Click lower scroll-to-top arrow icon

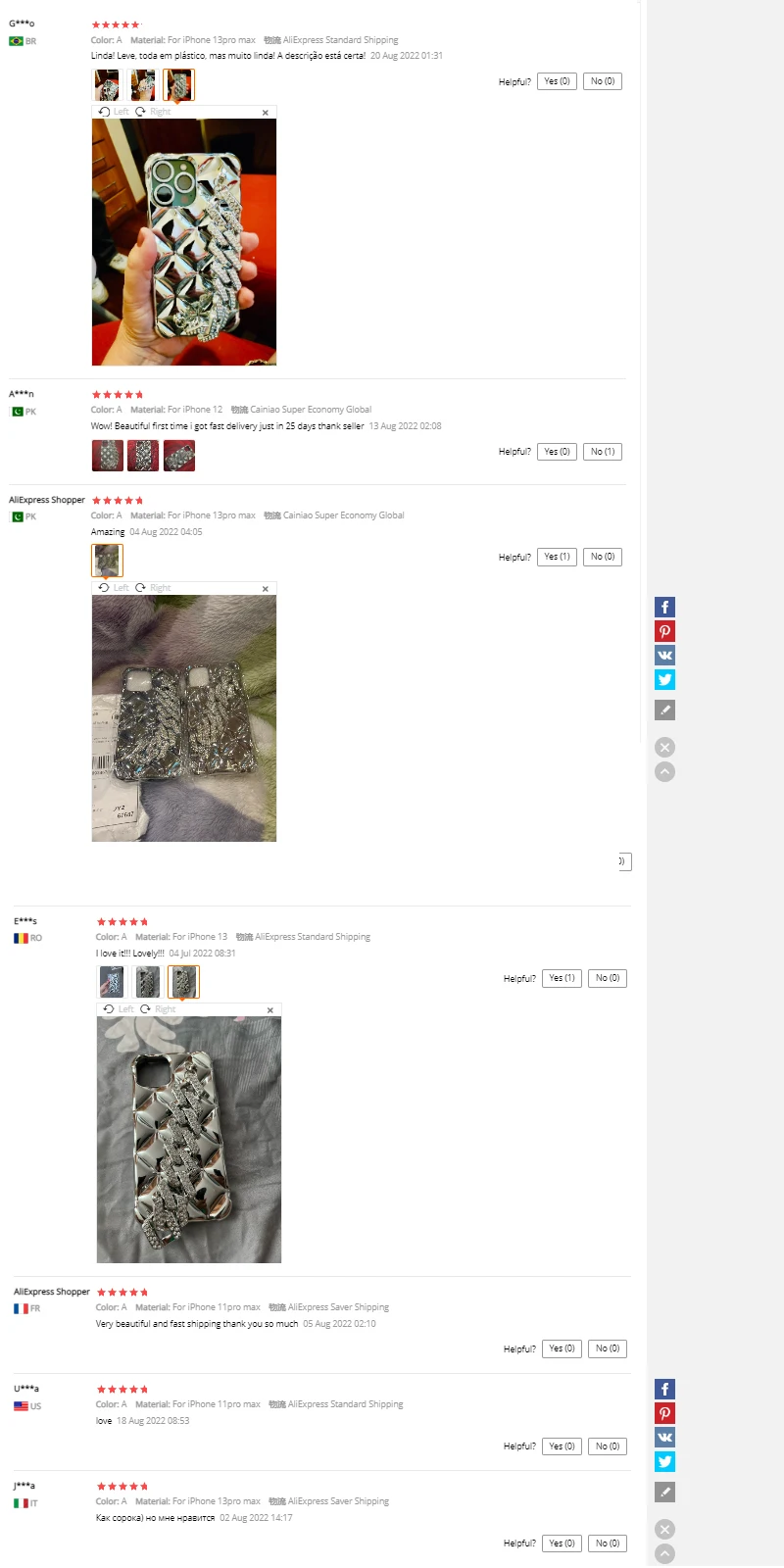coord(664,1553)
